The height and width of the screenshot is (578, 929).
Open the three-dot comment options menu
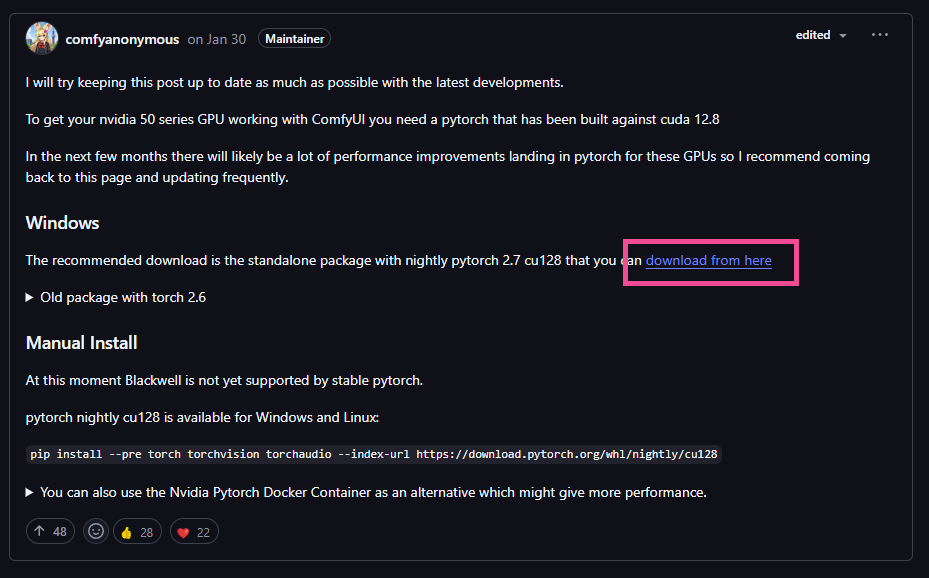click(880, 35)
